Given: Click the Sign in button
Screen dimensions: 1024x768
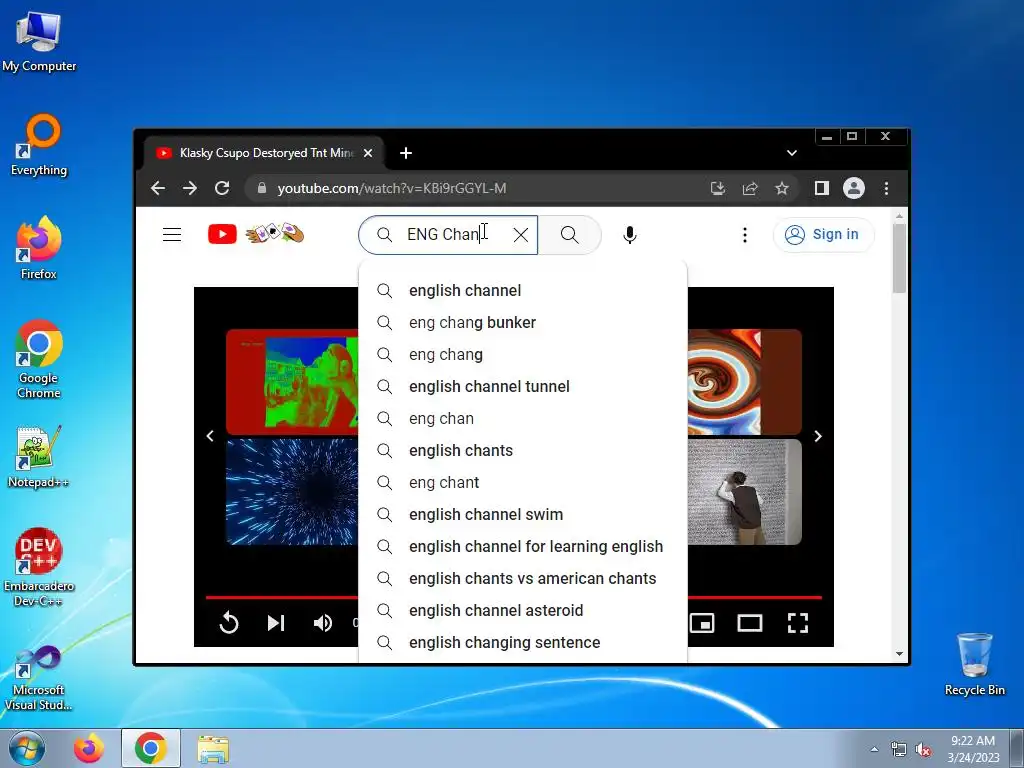Looking at the screenshot, I should (x=823, y=234).
